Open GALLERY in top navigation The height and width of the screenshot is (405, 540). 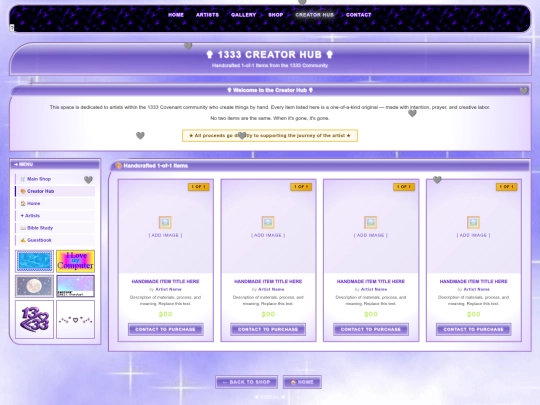click(x=243, y=15)
